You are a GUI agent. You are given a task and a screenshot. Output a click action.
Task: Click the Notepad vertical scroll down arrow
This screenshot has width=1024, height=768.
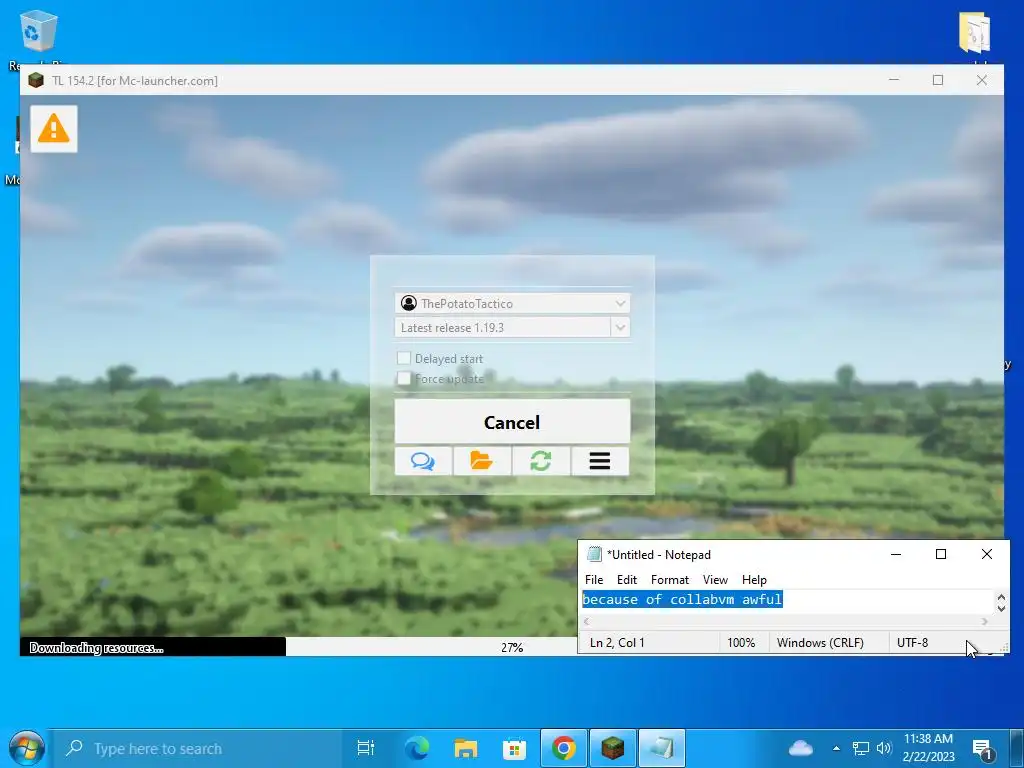tap(1001, 608)
